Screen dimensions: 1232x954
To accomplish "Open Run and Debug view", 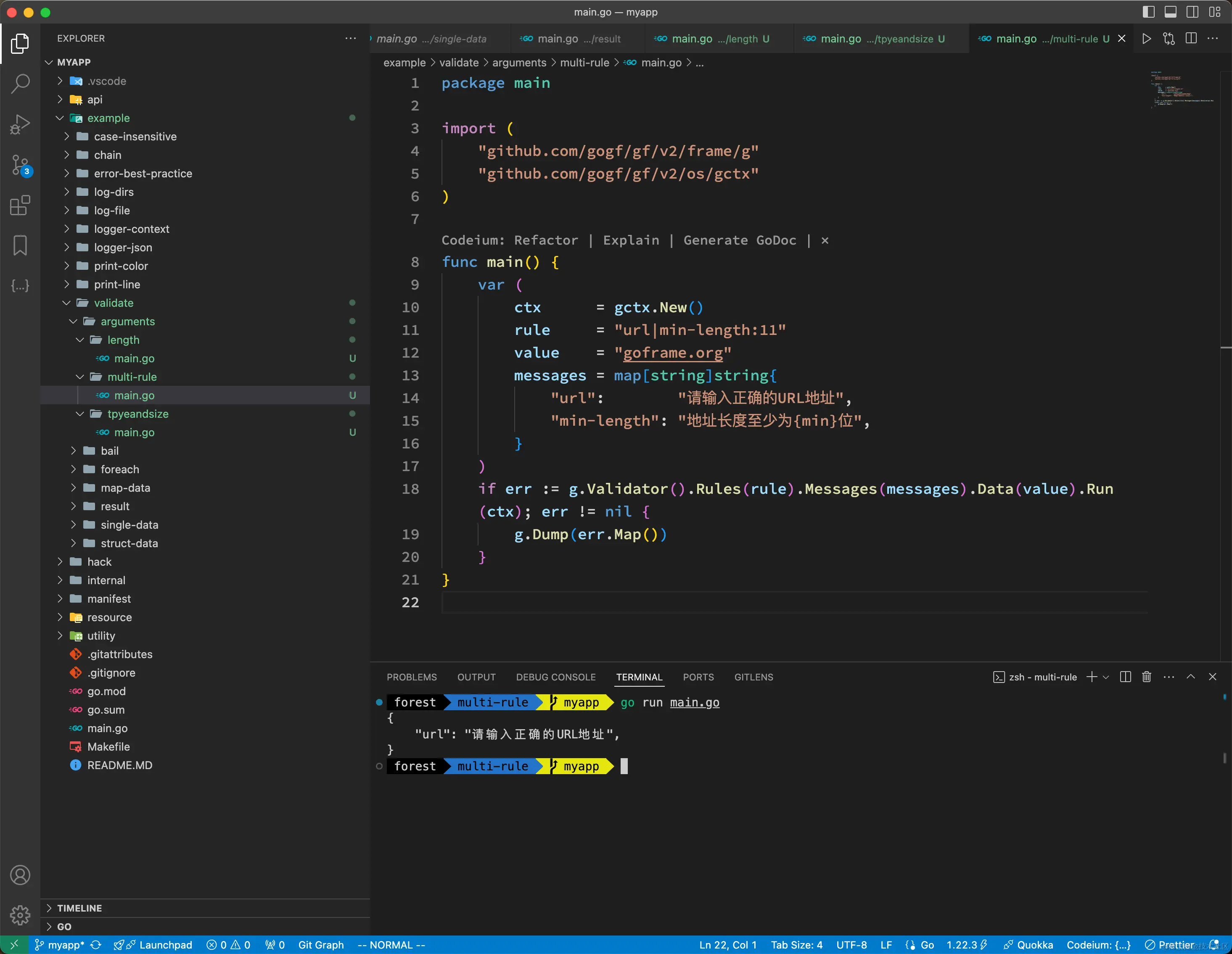I will click(20, 124).
